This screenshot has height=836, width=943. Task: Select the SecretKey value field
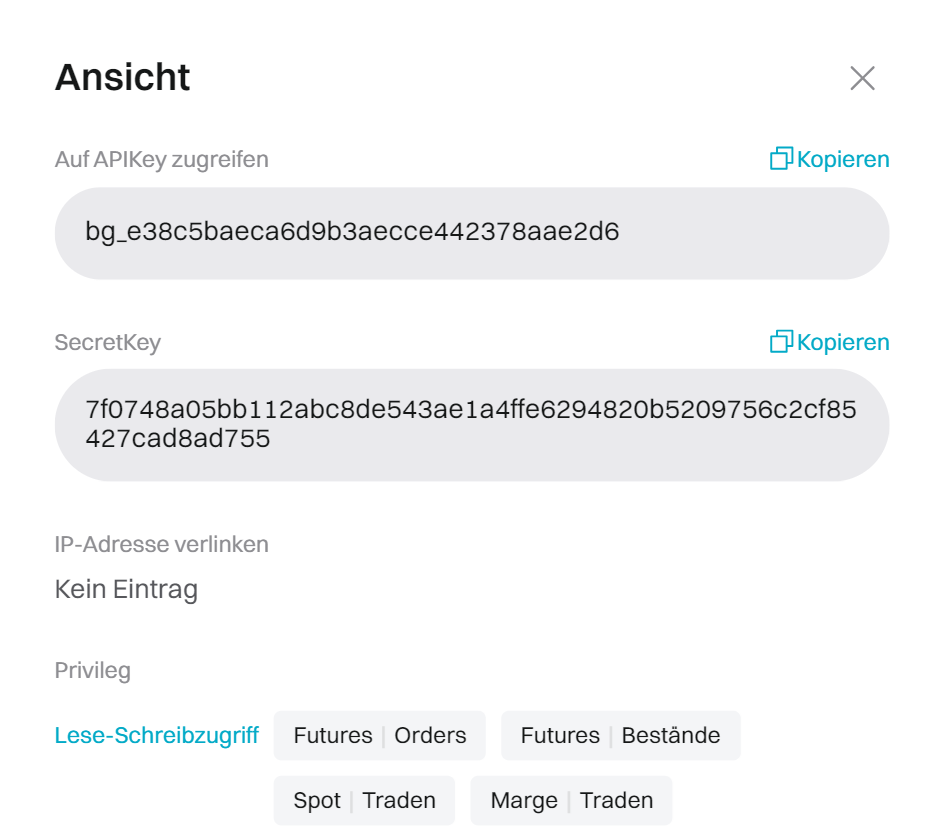click(471, 425)
